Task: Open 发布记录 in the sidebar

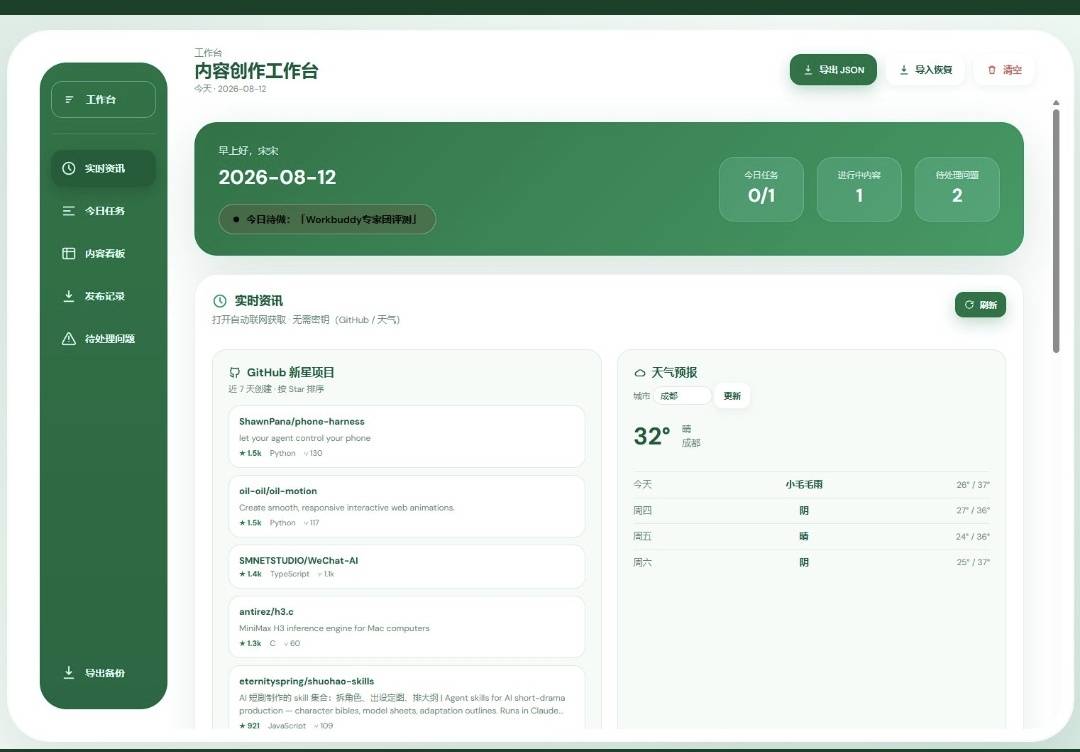Action: [x=103, y=296]
